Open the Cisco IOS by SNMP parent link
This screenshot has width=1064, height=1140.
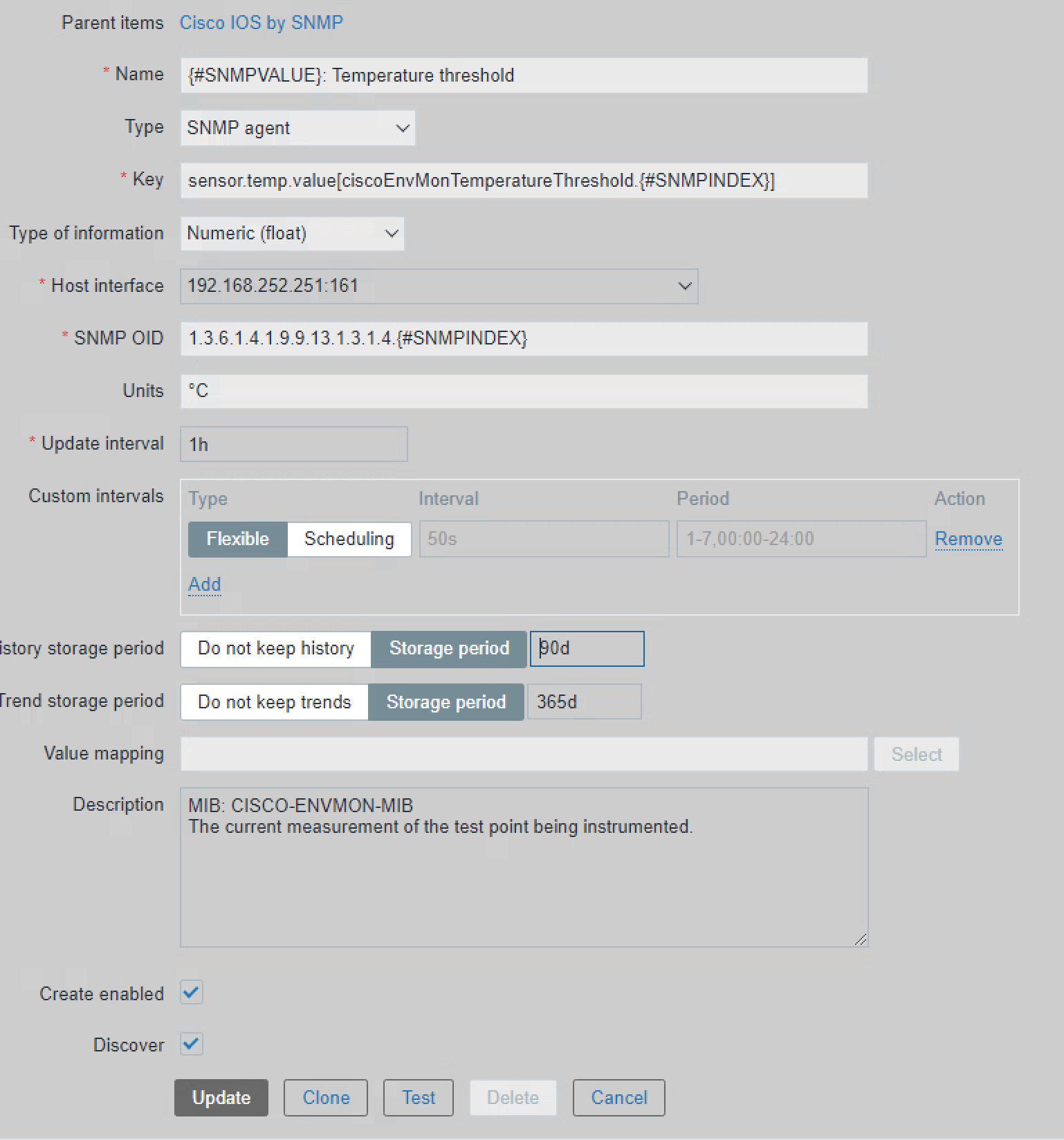261,23
